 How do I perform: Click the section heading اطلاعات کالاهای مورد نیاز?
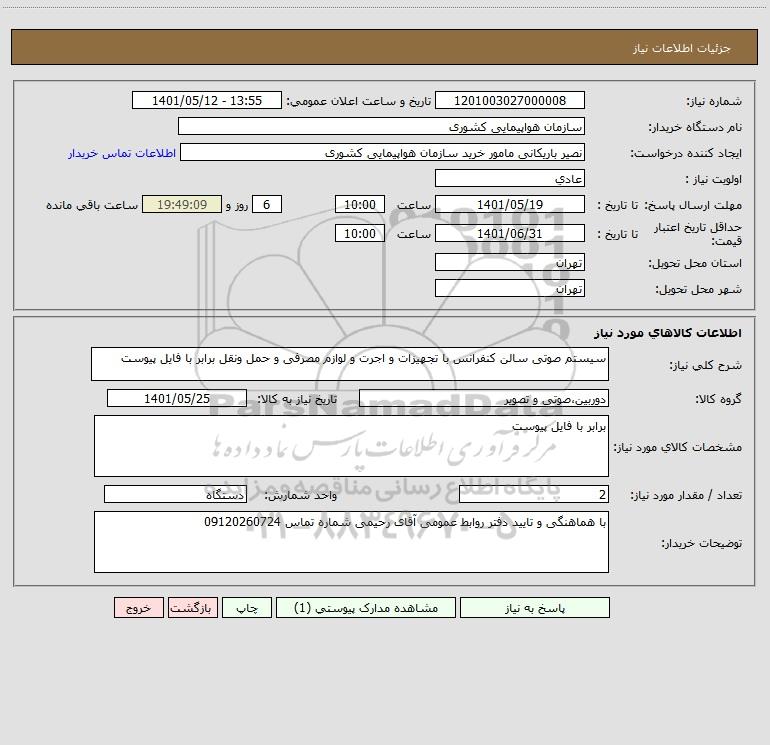click(x=668, y=333)
